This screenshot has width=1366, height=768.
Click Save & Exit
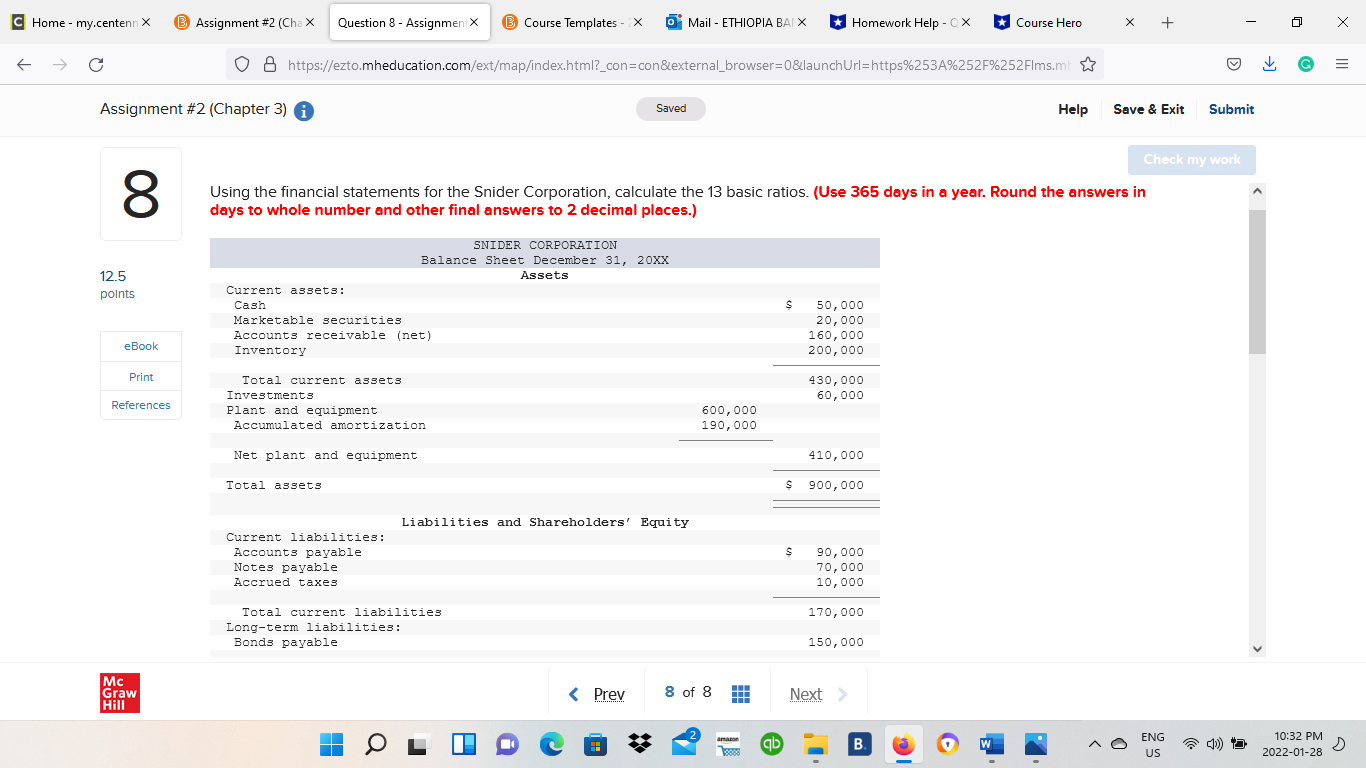click(1149, 110)
